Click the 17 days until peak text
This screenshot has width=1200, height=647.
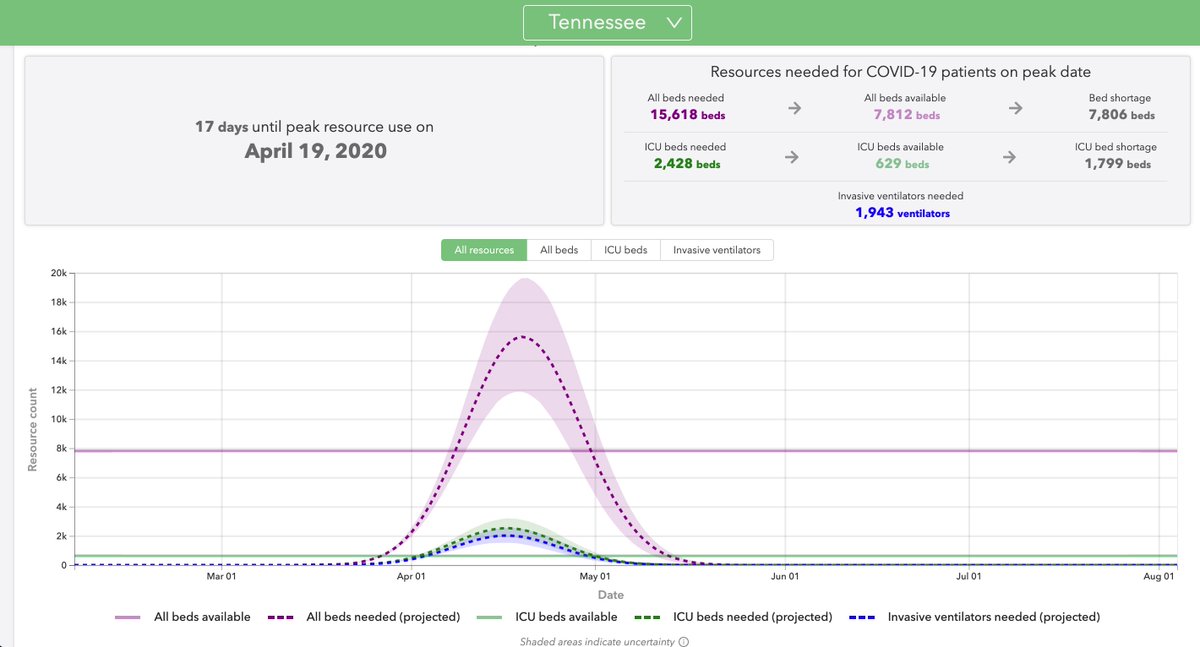tap(314, 127)
